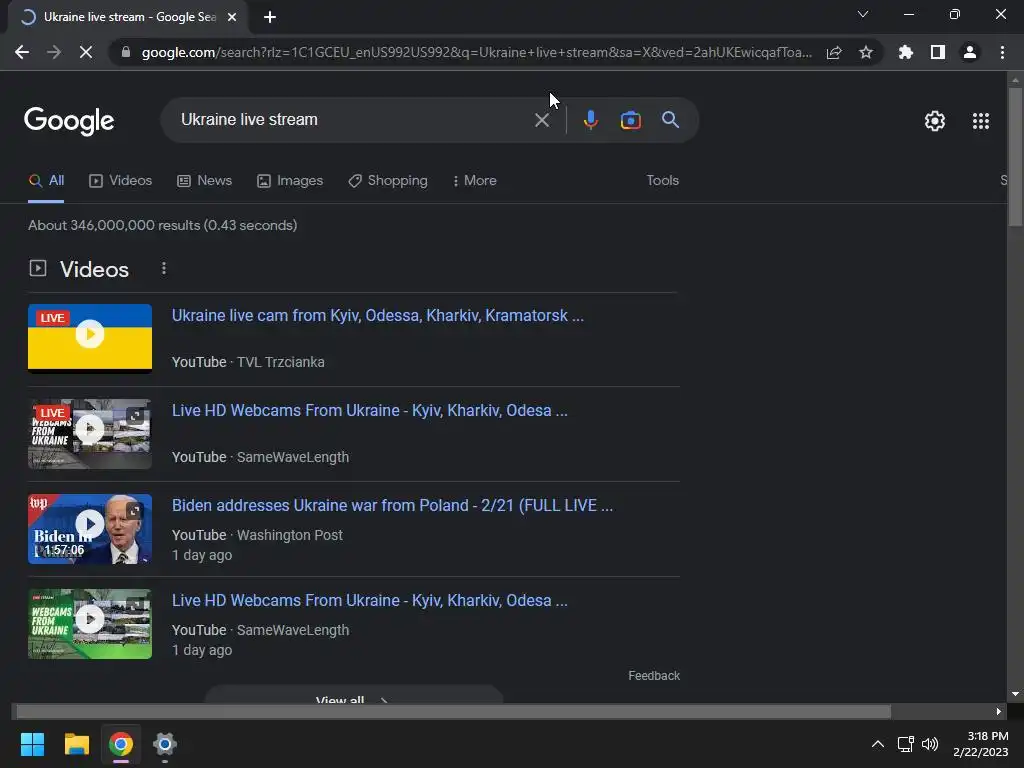Go back to the previous page

click(22, 52)
